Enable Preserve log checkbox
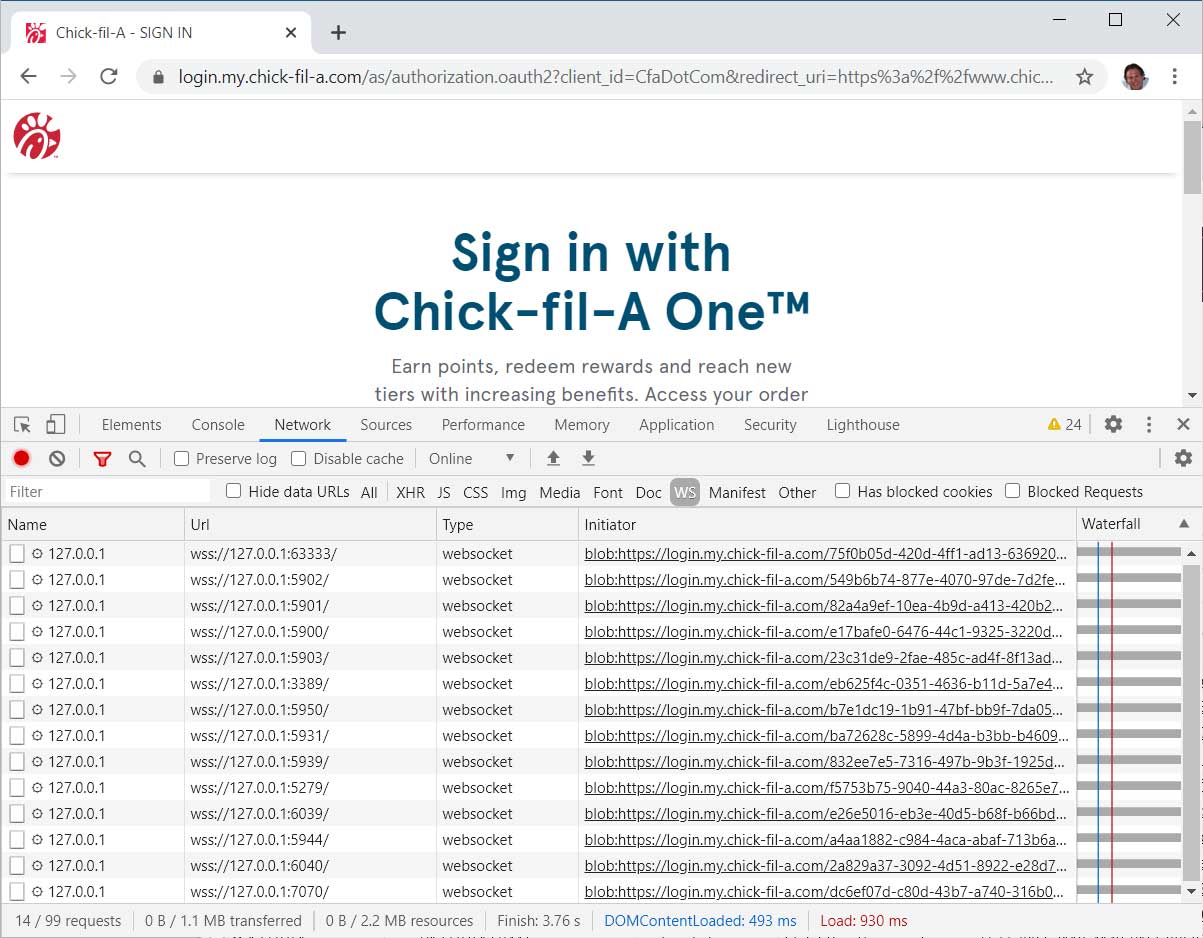 click(x=181, y=459)
